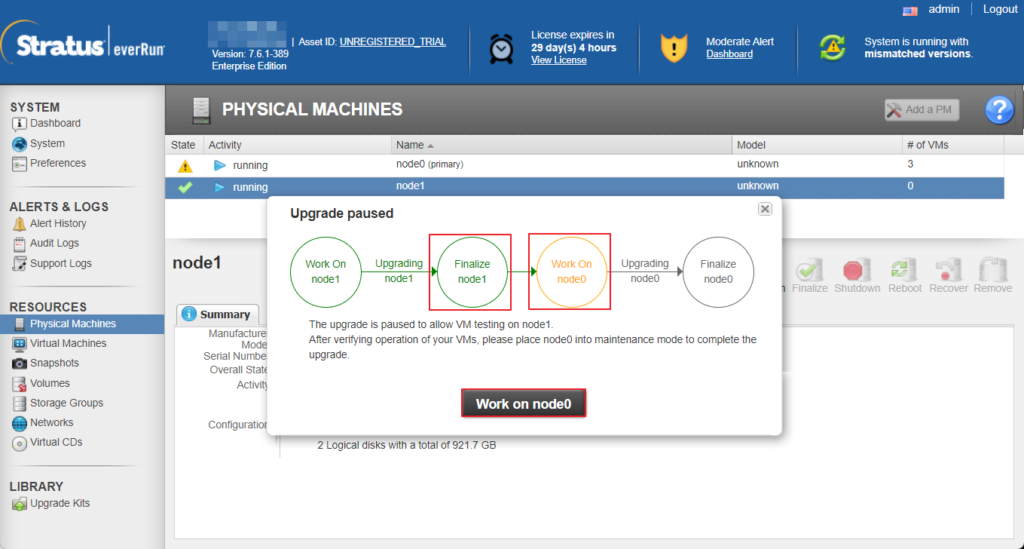The image size is (1024, 549).
Task: Click the Work On node0 circle
Action: (571, 272)
